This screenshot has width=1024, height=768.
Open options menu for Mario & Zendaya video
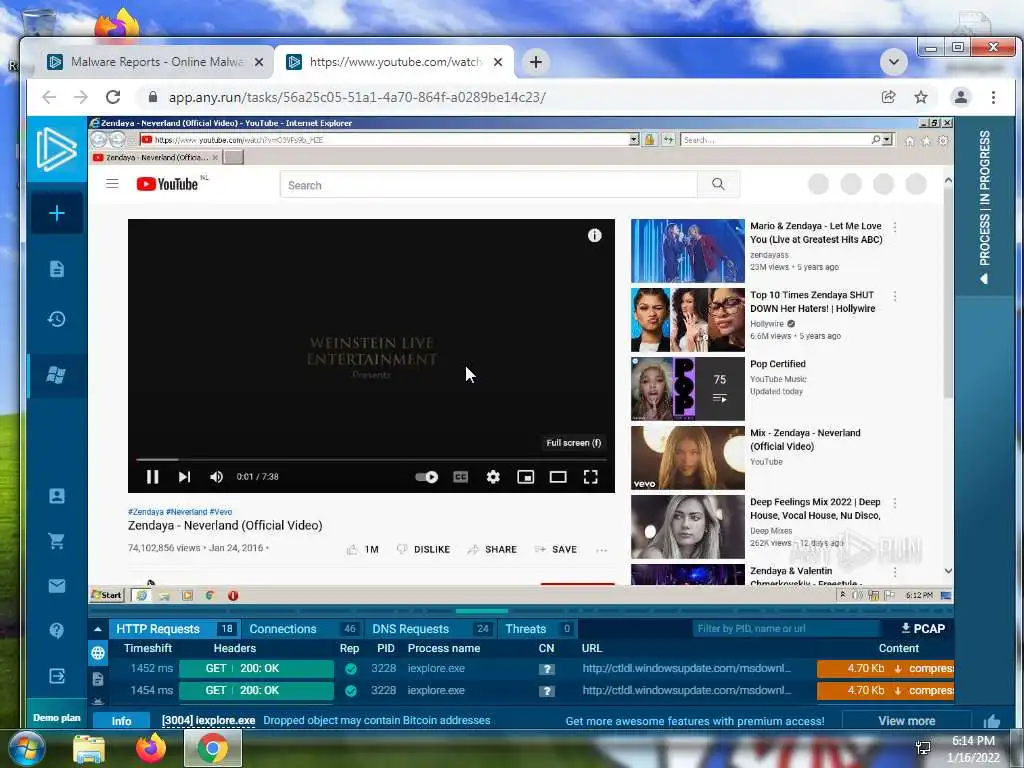click(x=895, y=227)
